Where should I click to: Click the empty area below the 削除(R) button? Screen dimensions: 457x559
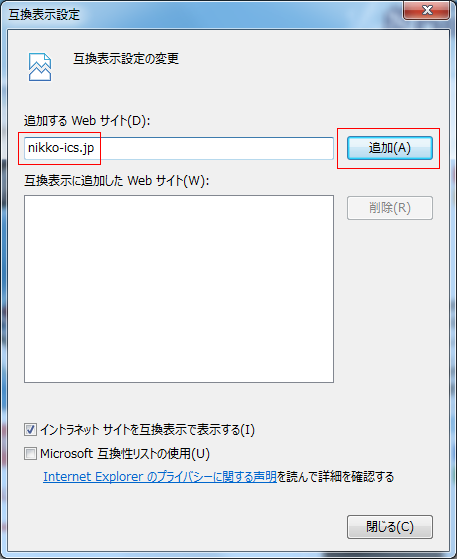pos(390,303)
